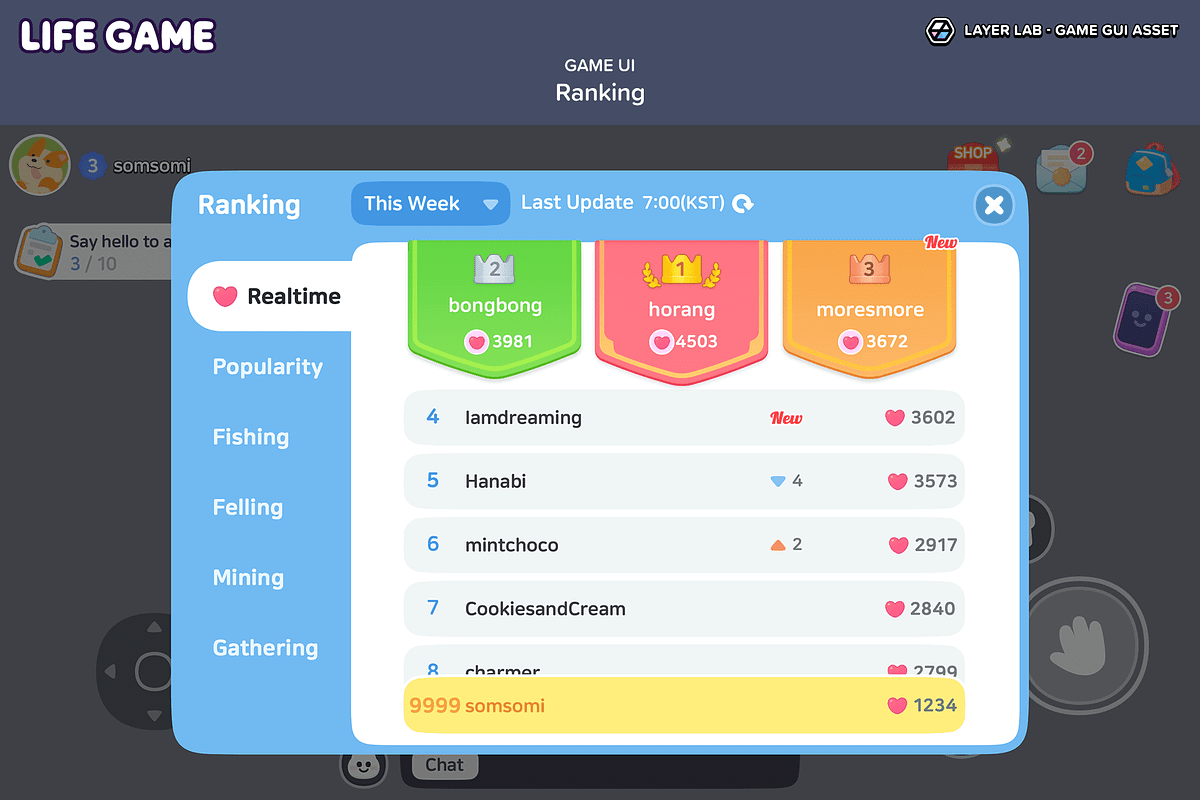Screen dimensions: 1200x800
Task: Click heart score 2840
Action: coord(920,608)
